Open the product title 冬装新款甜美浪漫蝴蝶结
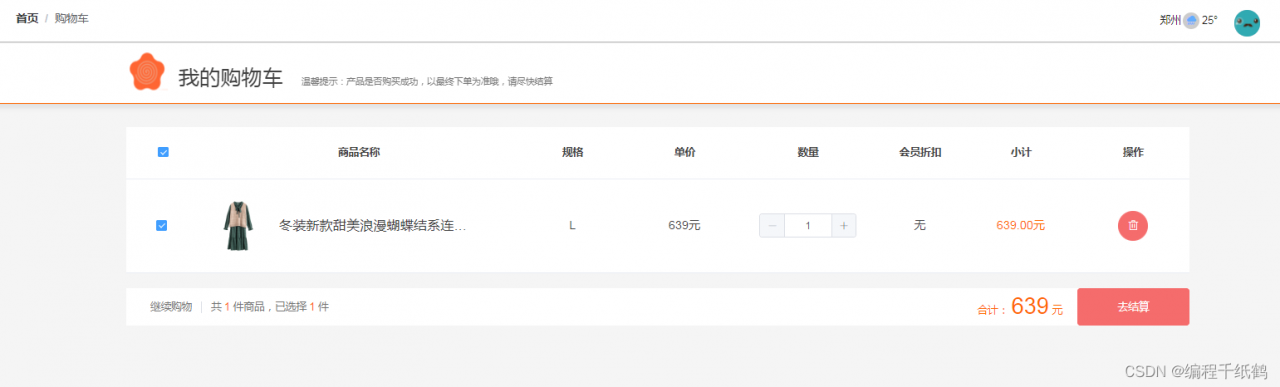Viewport: 1280px width, 387px height. [372, 226]
